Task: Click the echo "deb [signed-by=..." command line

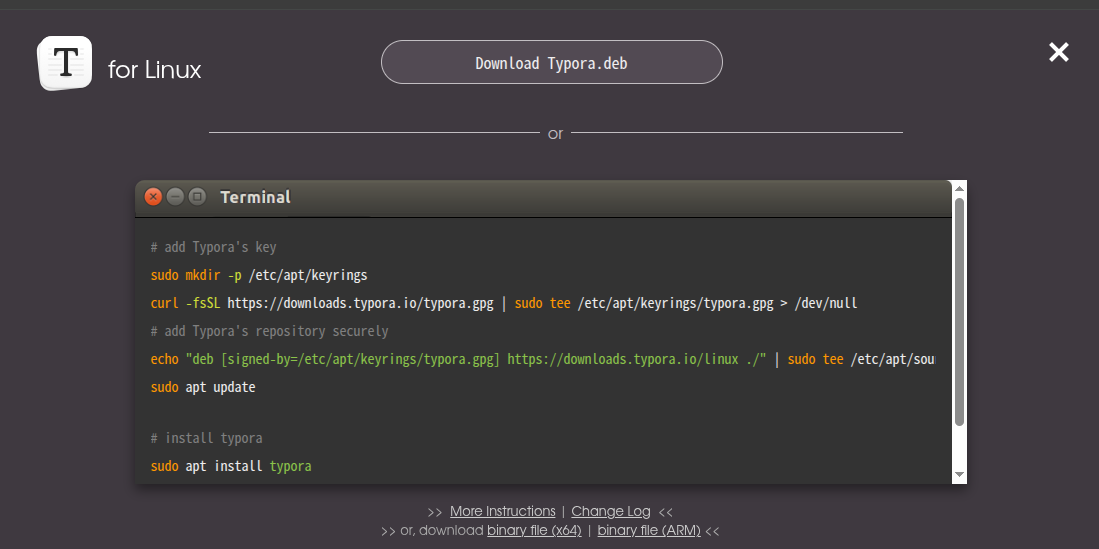Action: tap(542, 359)
